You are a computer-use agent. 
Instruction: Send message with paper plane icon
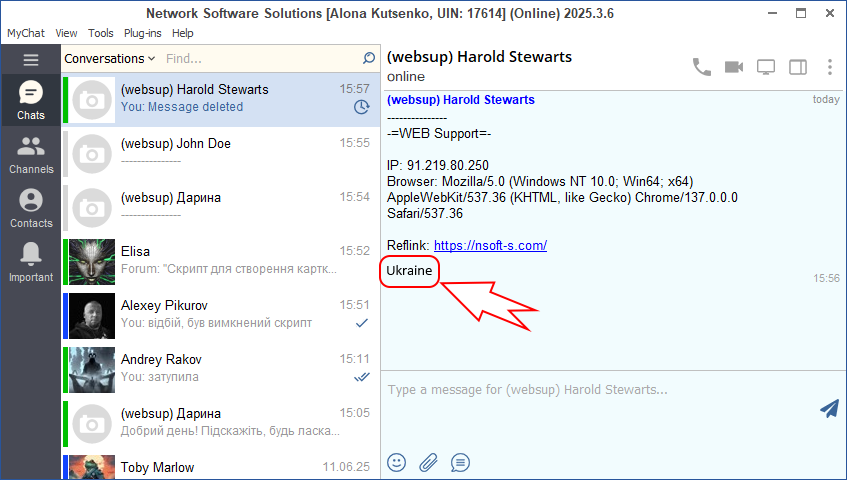coord(828,408)
